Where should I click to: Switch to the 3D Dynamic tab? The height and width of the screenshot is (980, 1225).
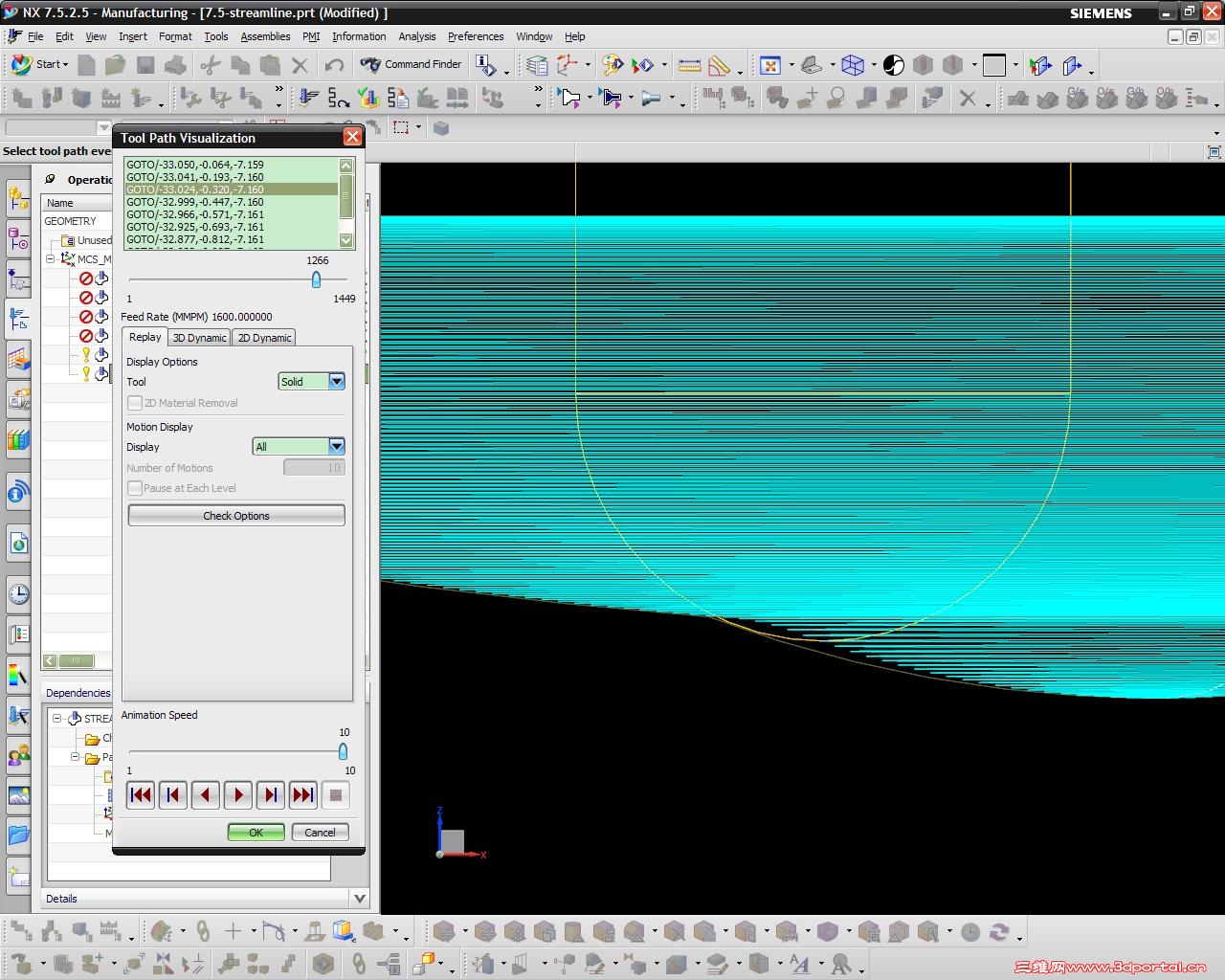pyautogui.click(x=199, y=338)
